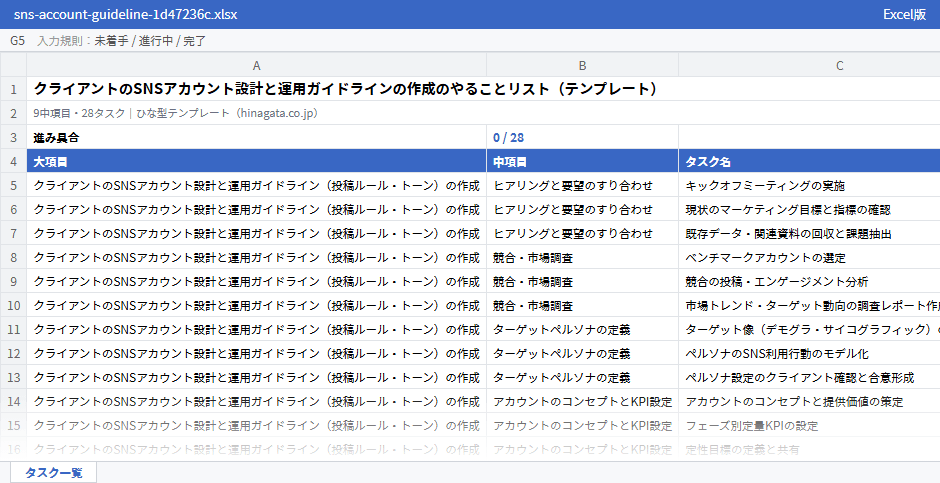Click column A cell in row 6
Viewport: 940px width, 483px height.
point(257,209)
